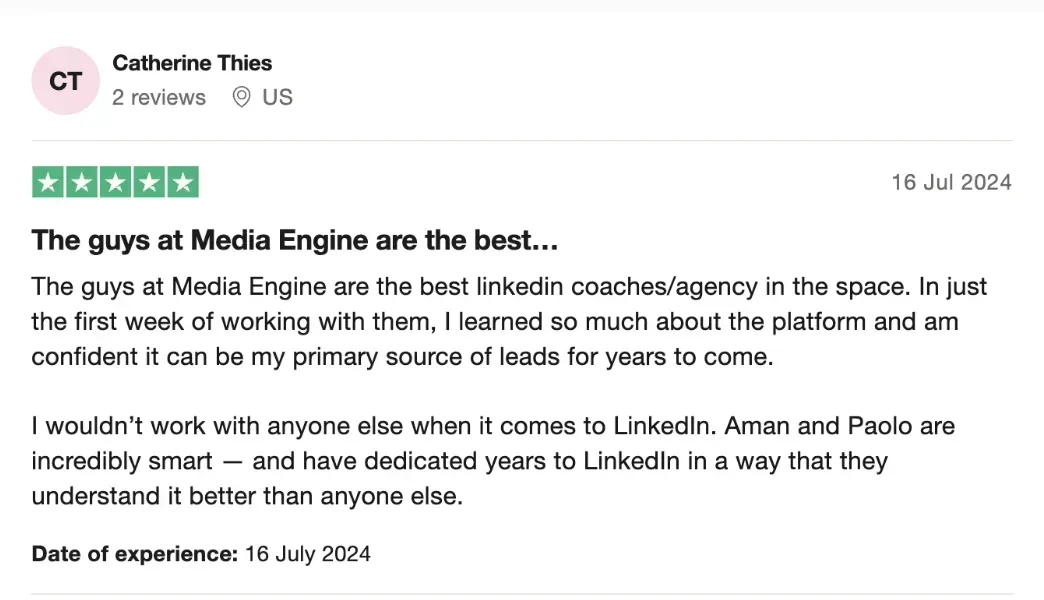Click the location pin icon
The width and height of the screenshot is (1044, 600).
point(241,97)
